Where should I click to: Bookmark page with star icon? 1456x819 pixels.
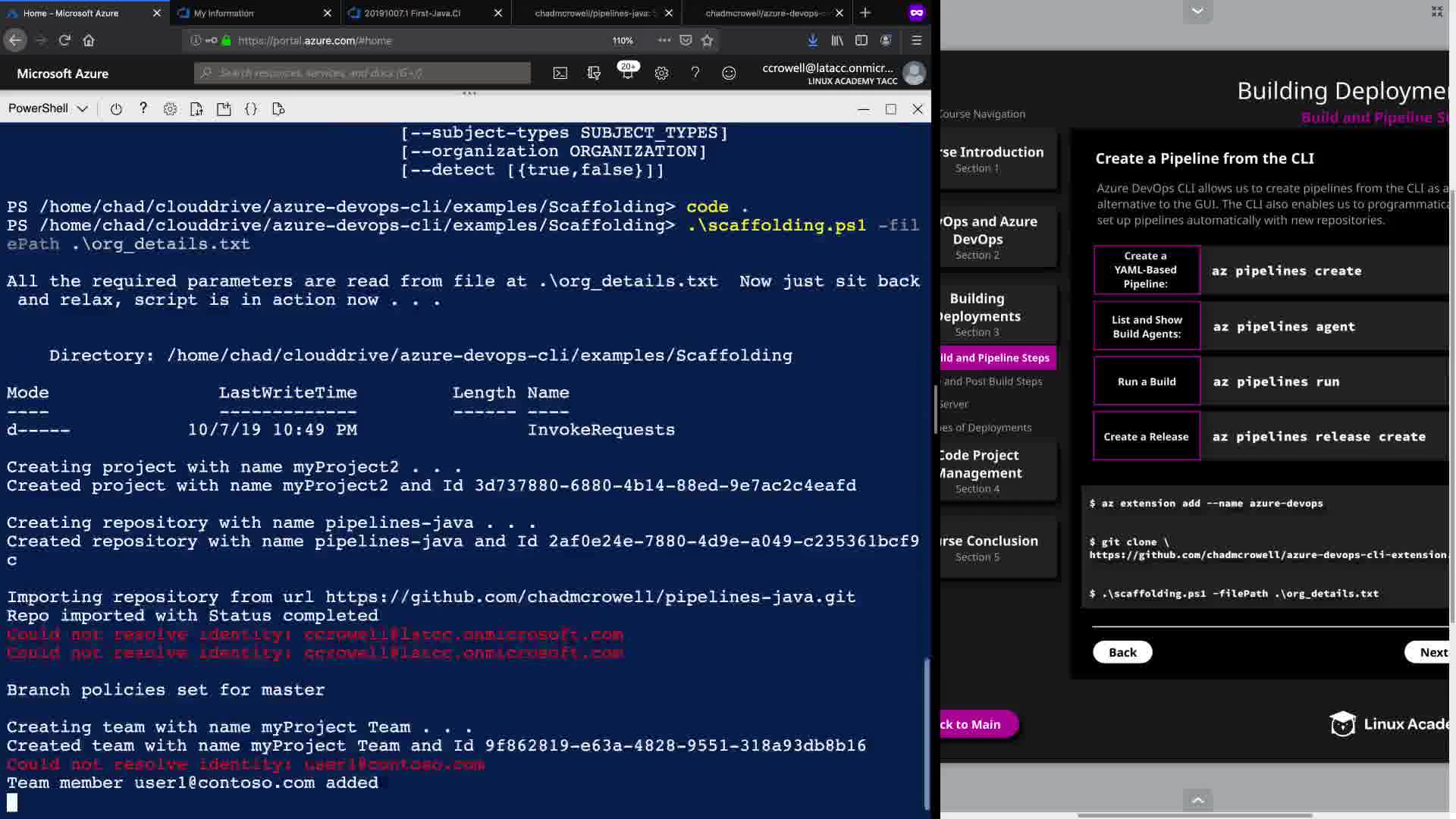point(708,40)
